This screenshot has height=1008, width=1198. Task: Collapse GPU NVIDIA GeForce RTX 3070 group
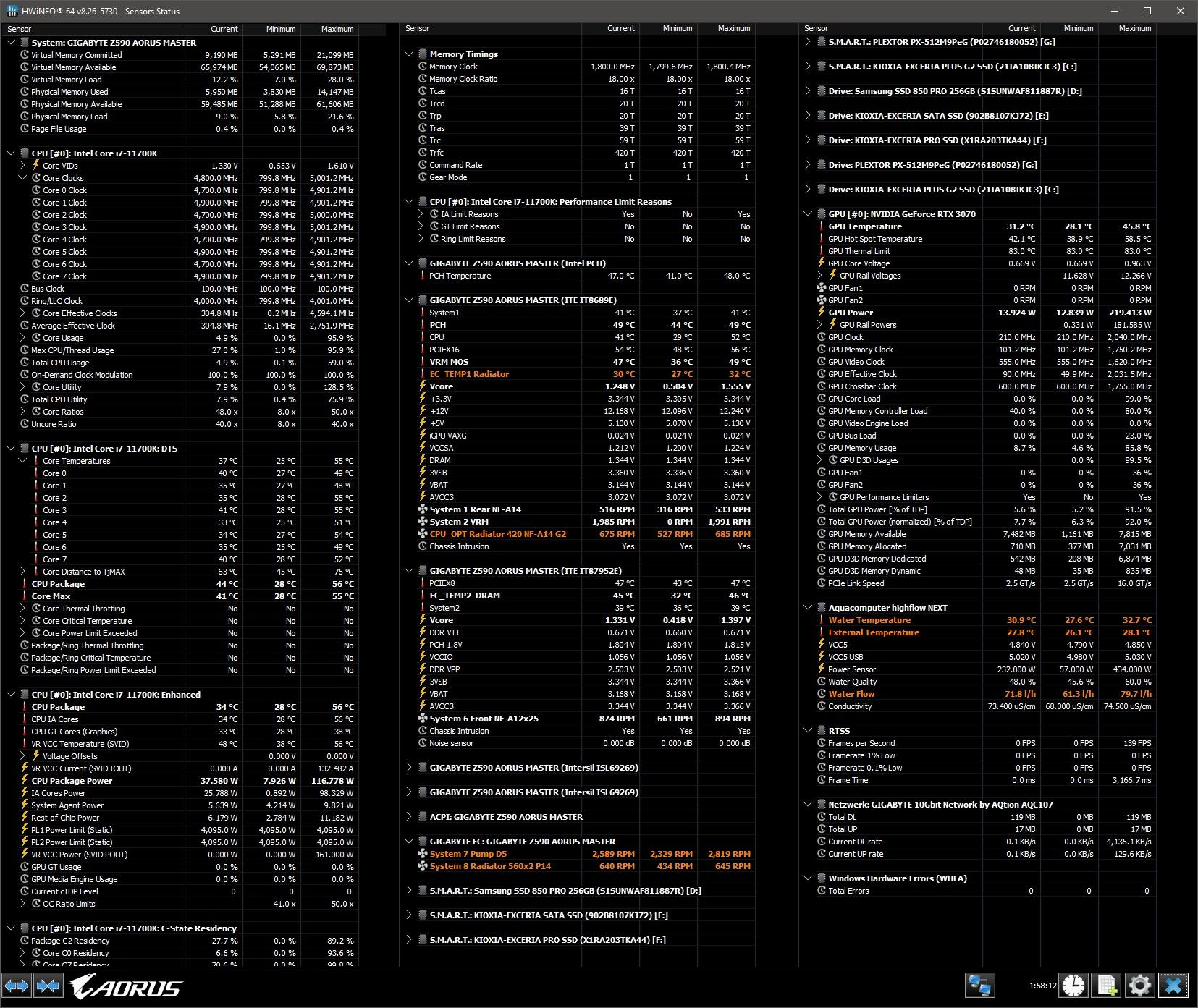point(808,214)
